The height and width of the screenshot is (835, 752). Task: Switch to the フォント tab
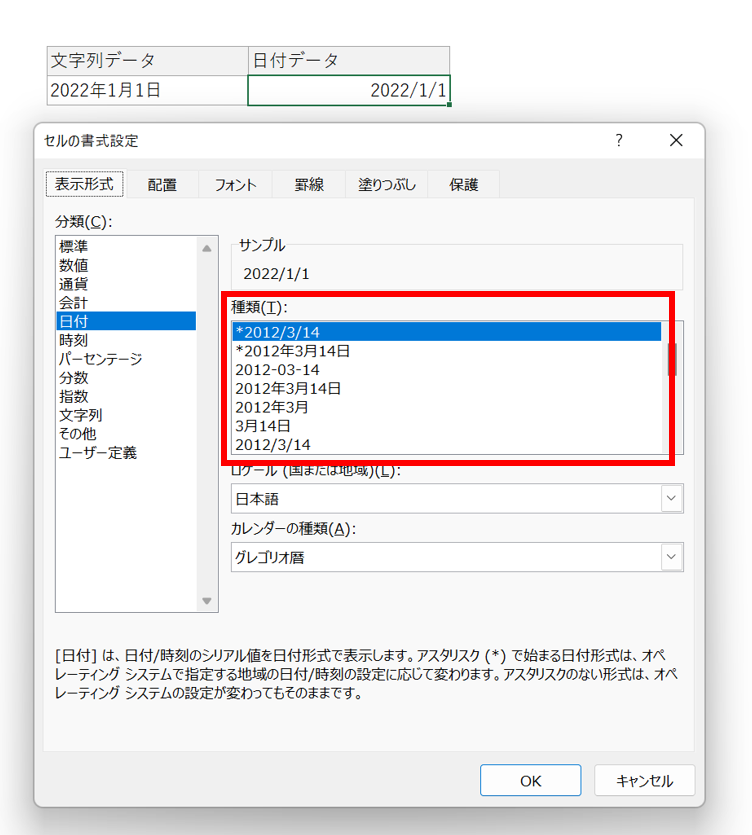click(x=235, y=185)
